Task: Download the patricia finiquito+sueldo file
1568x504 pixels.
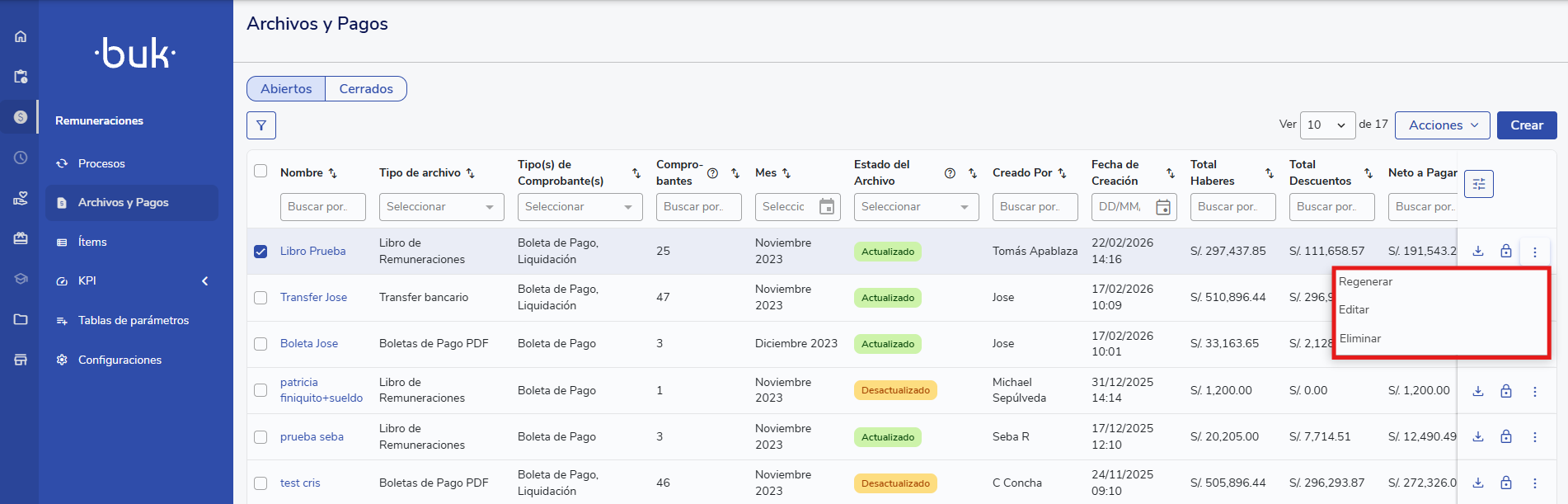Action: [x=1478, y=391]
